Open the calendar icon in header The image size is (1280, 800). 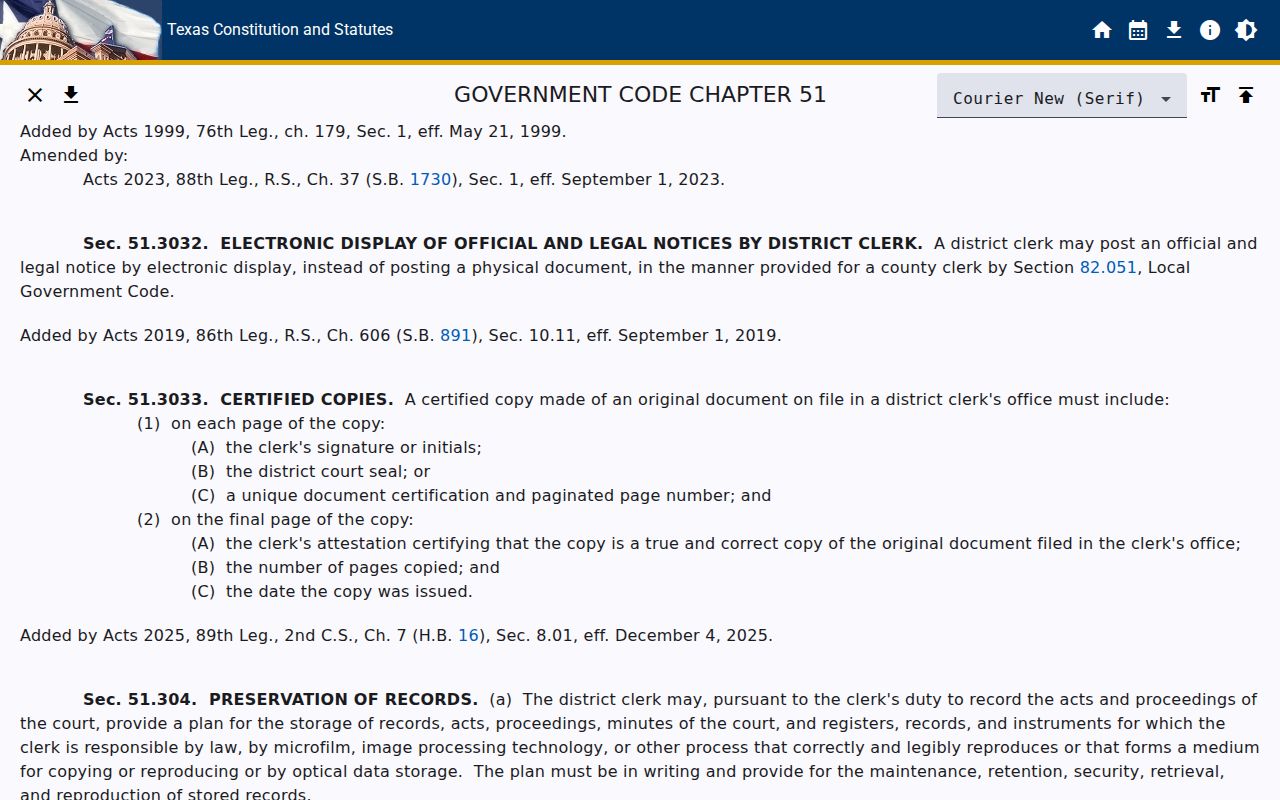click(x=1138, y=30)
